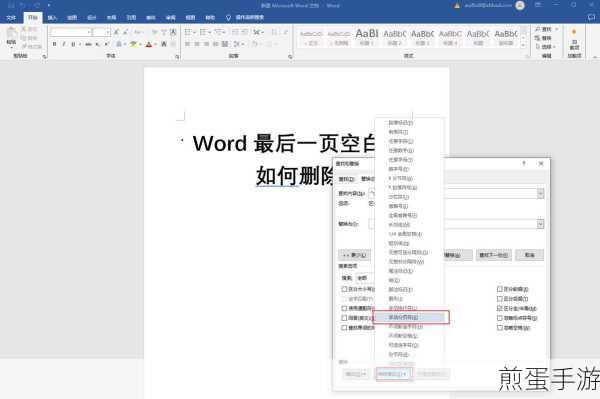
Task: Click the 查找下一处 Find Next button
Action: (x=494, y=255)
